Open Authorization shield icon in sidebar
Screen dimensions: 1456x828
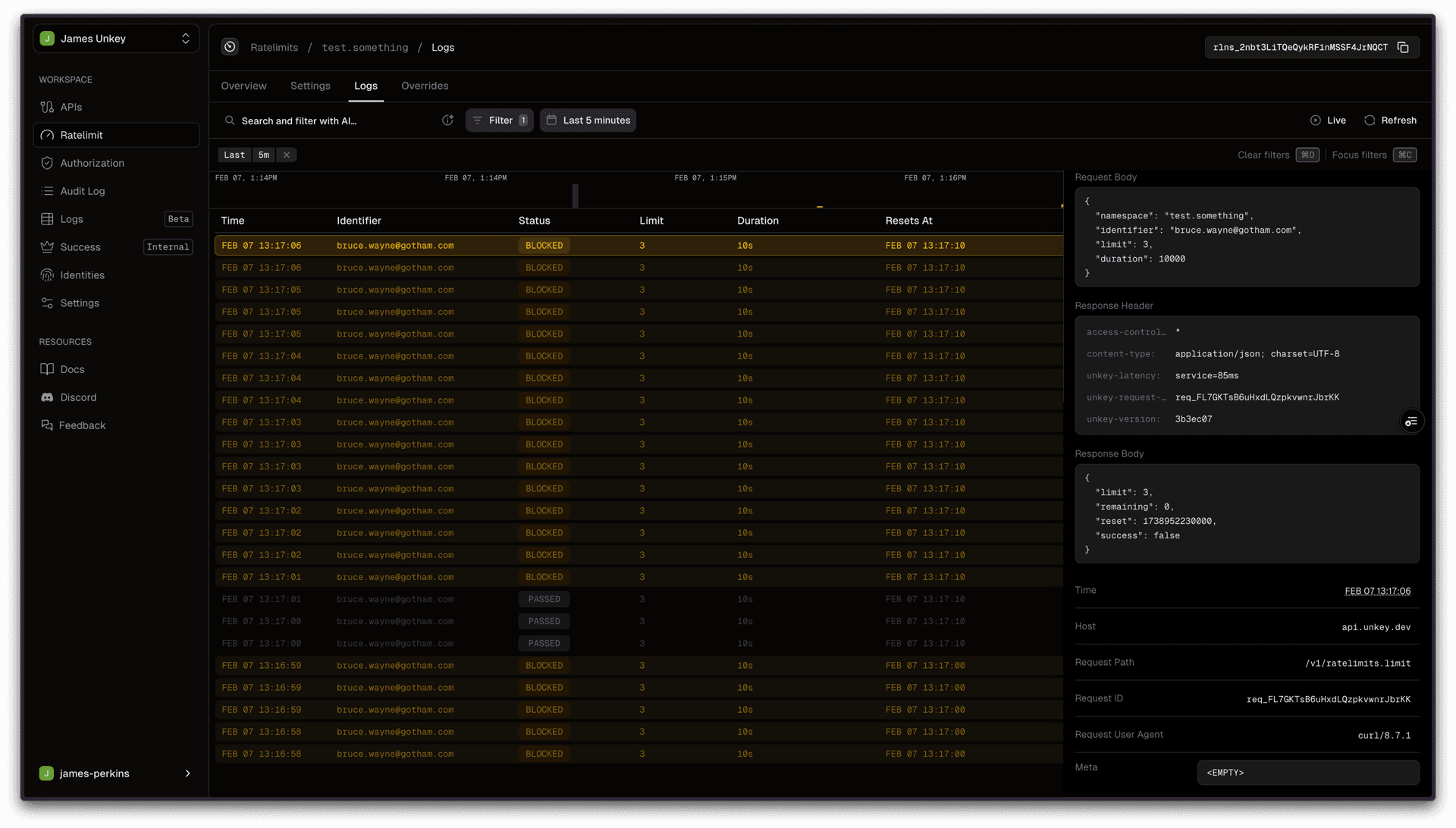[47, 163]
